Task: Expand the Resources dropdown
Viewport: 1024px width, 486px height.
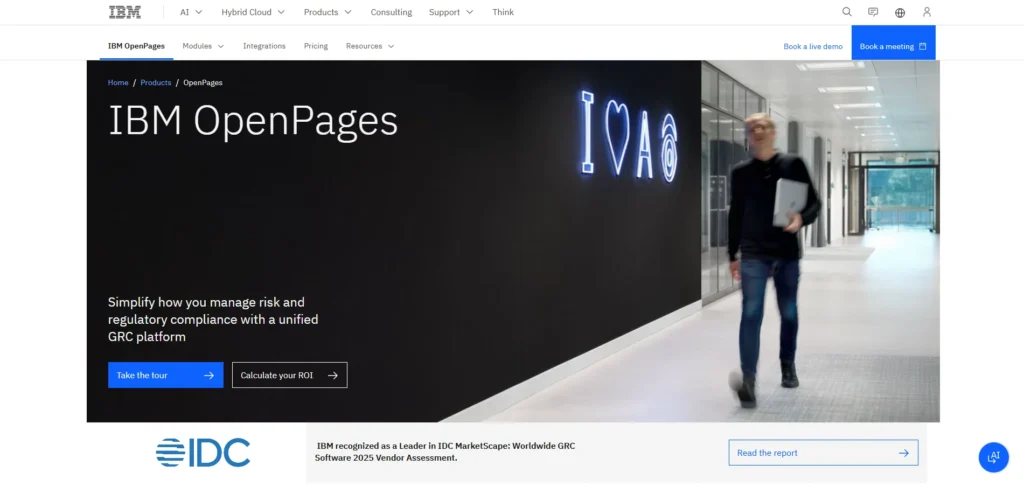Action: coord(370,46)
